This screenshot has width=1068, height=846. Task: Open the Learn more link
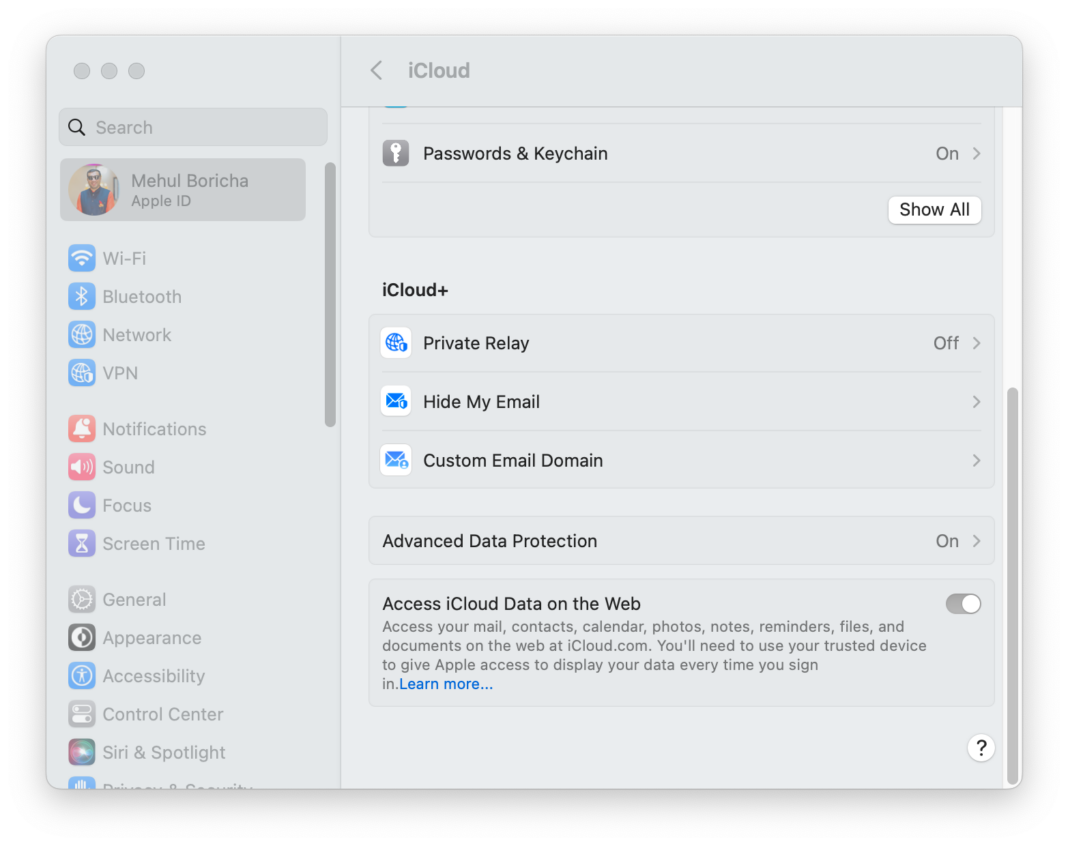445,684
